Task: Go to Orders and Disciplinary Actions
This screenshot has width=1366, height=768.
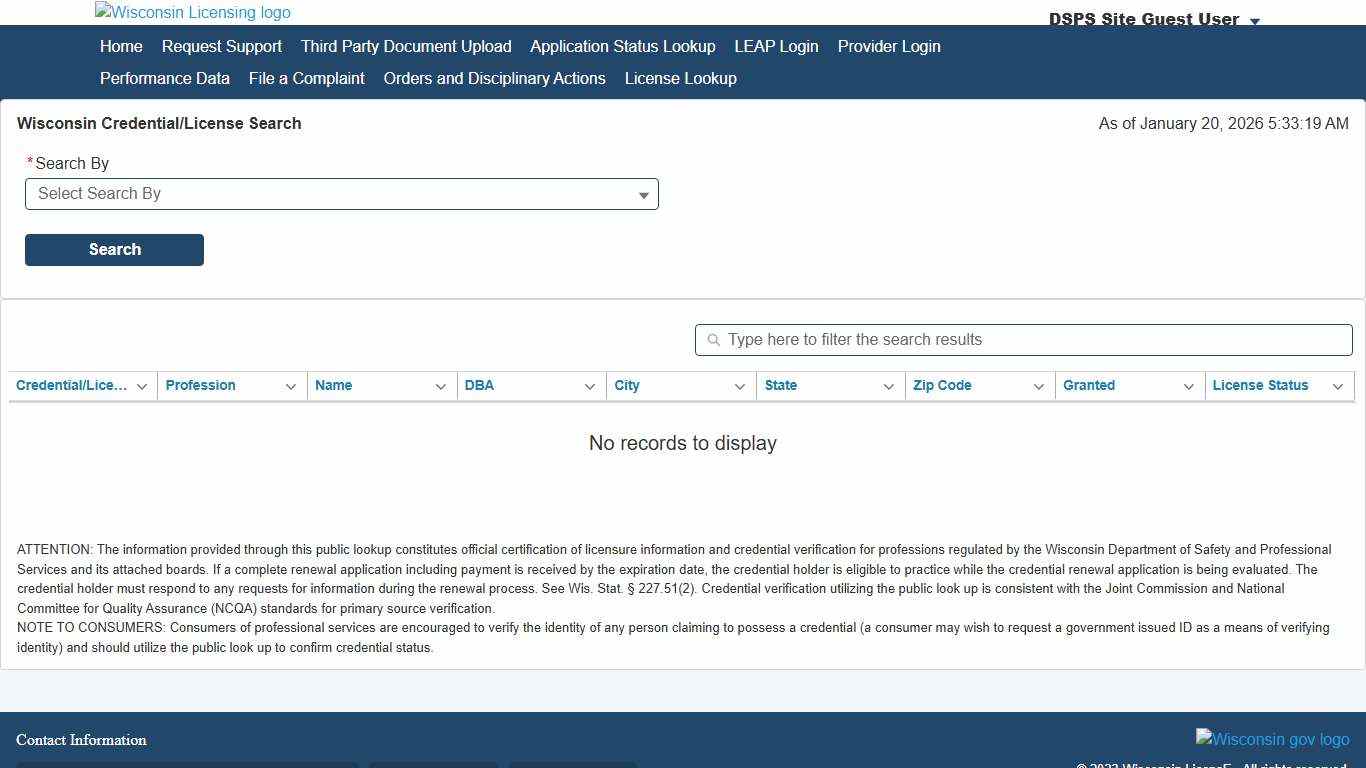Action: pos(494,78)
